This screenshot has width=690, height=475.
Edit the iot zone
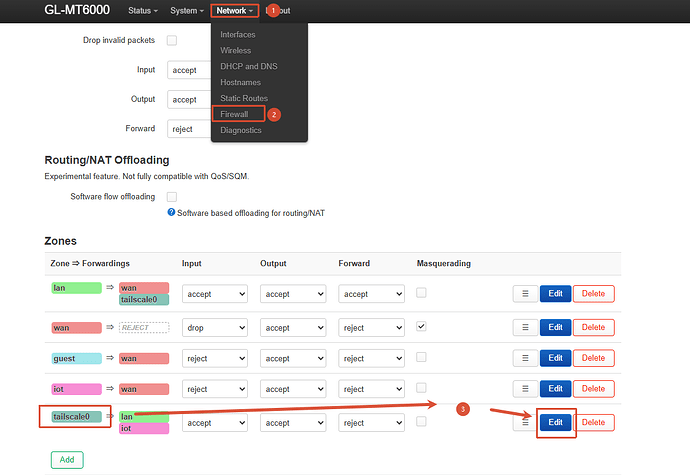click(x=555, y=389)
